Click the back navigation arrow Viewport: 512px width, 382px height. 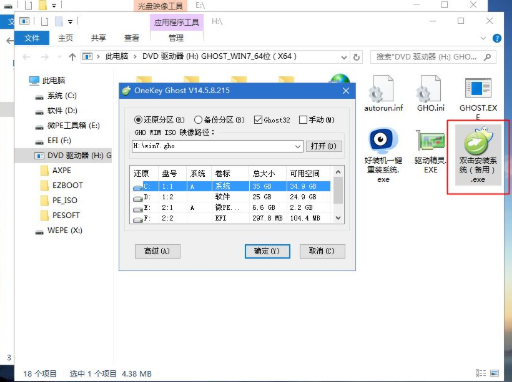pyautogui.click(x=26, y=57)
